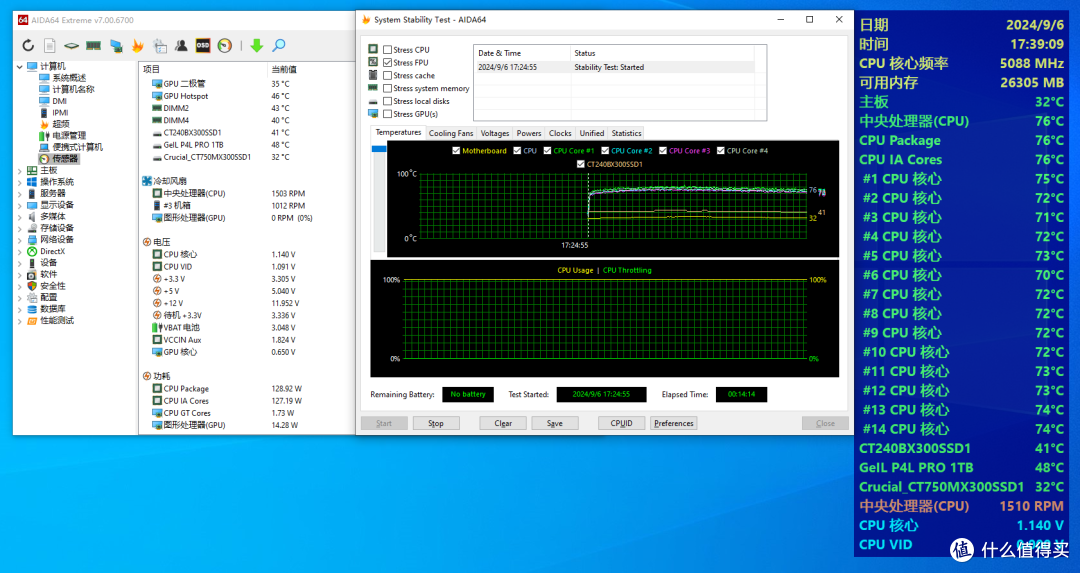Image resolution: width=1080 pixels, height=573 pixels.
Task: Click the monitor diagnostics icon in toolbar
Action: [116, 45]
